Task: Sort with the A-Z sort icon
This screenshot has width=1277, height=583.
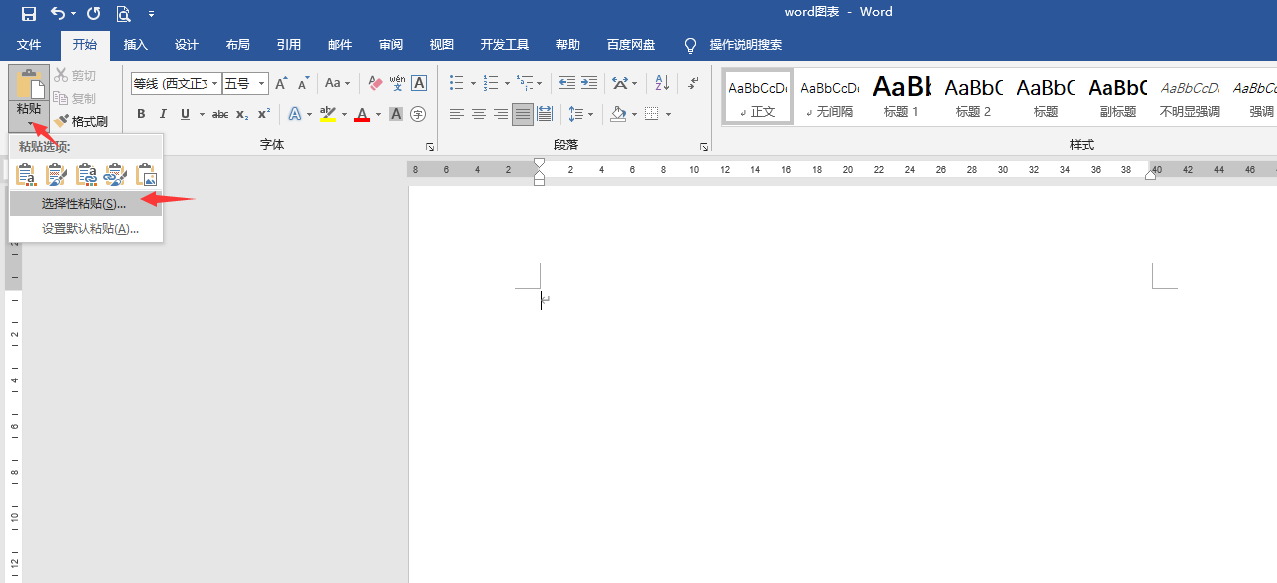Action: [x=662, y=83]
